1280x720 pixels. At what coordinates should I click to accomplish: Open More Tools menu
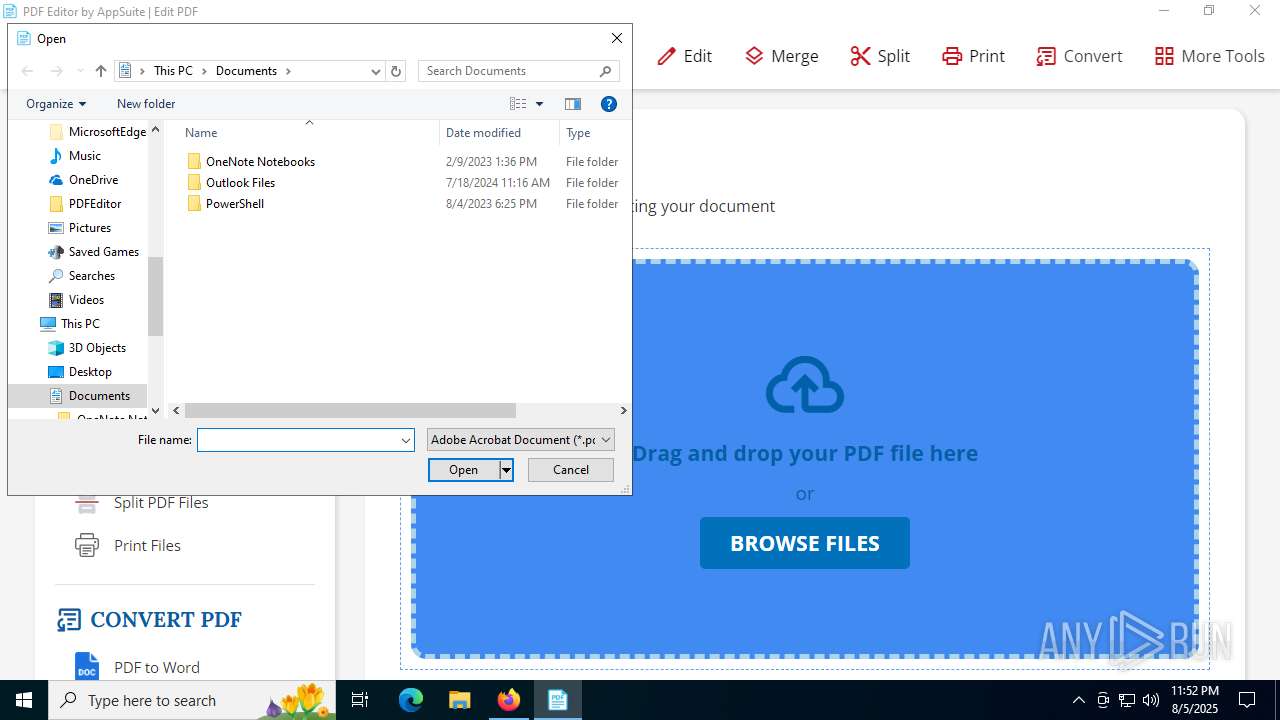click(1210, 56)
